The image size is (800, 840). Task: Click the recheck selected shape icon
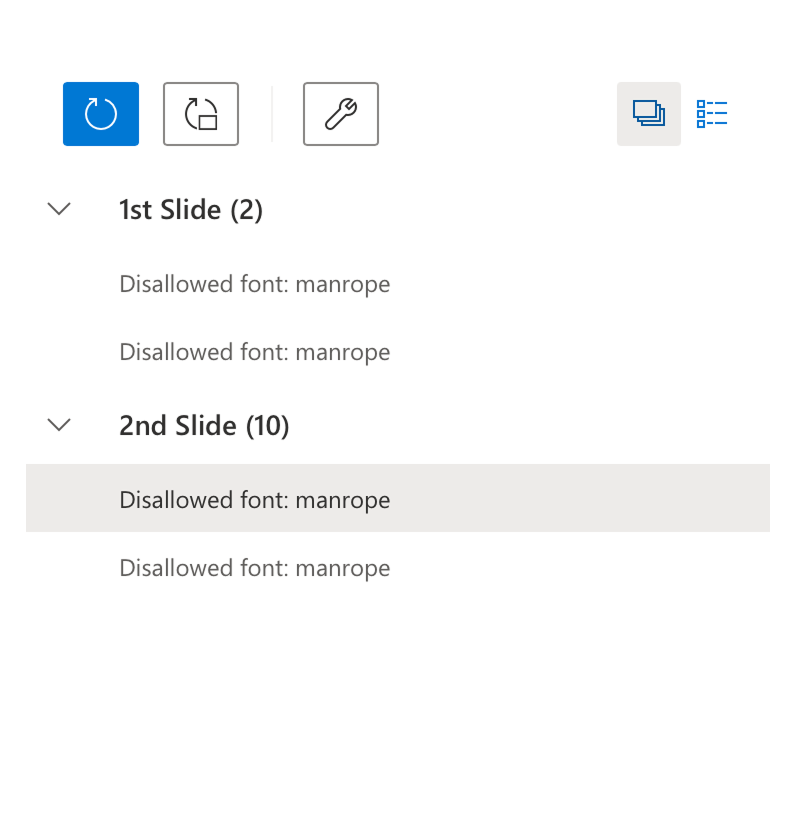coord(201,114)
